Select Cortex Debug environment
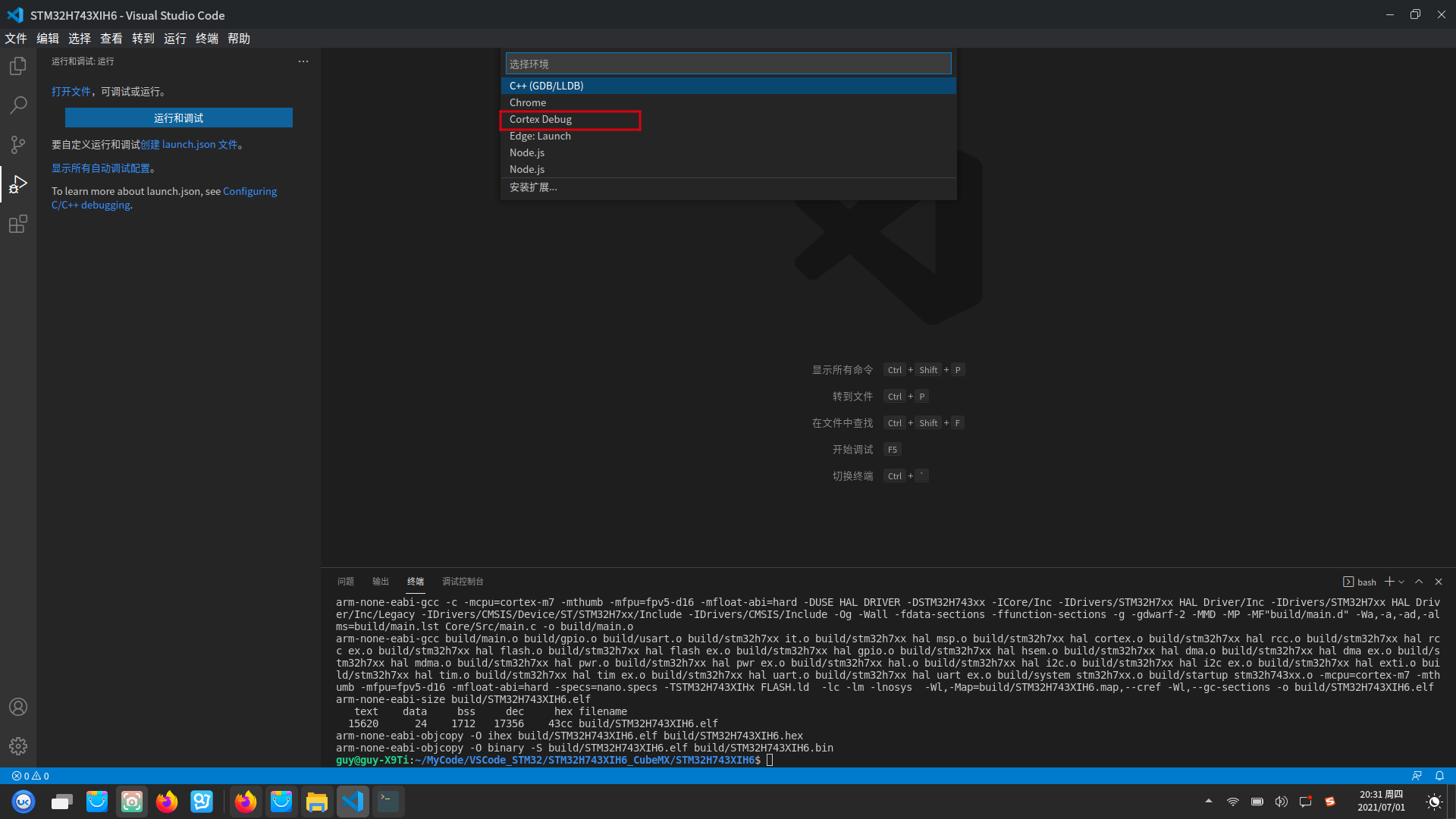This screenshot has height=819, width=1456. [728, 119]
